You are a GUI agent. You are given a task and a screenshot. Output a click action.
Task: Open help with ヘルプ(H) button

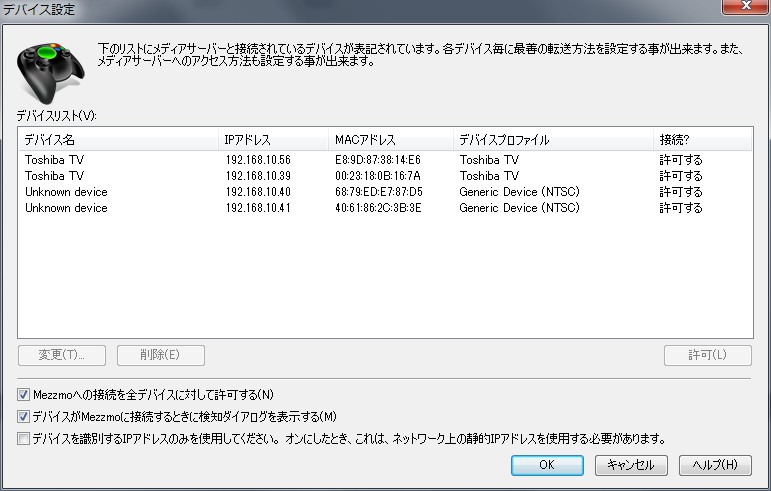pyautogui.click(x=715, y=465)
